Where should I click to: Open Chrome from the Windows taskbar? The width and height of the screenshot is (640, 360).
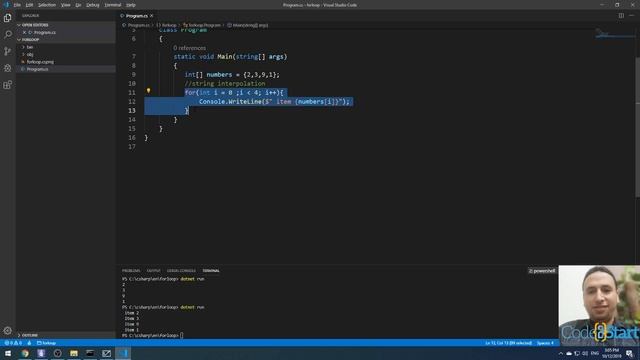click(x=25, y=353)
